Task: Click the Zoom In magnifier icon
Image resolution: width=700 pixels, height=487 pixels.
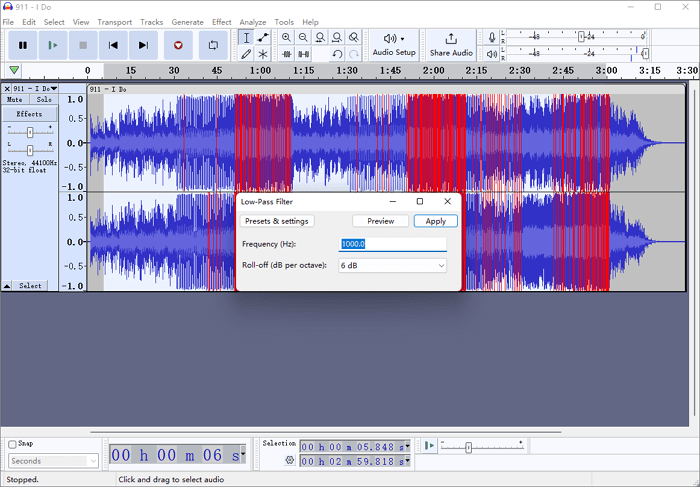Action: pyautogui.click(x=286, y=37)
